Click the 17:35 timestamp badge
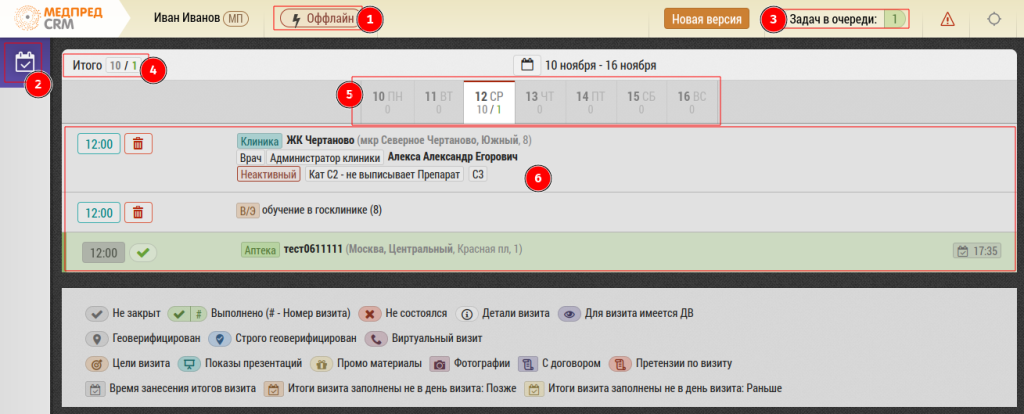Viewport: 1024px width, 414px height. click(977, 251)
